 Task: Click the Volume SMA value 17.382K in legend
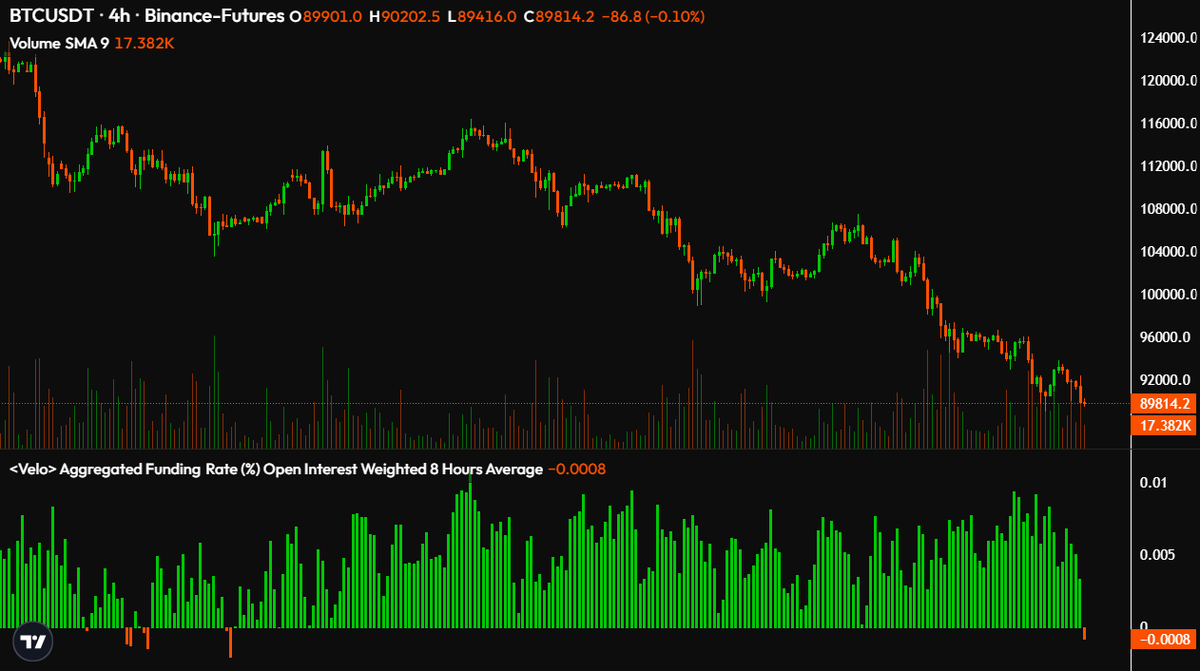tap(142, 44)
